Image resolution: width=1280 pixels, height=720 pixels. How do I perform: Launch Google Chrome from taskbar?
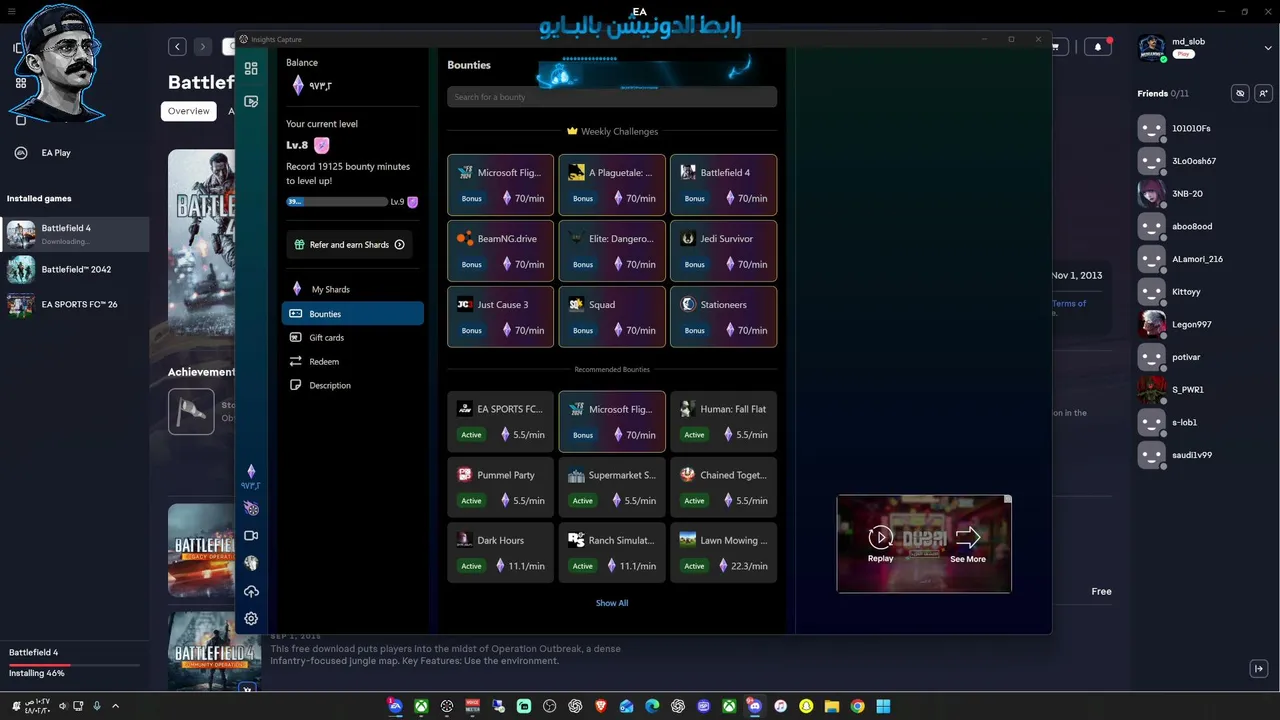857,706
